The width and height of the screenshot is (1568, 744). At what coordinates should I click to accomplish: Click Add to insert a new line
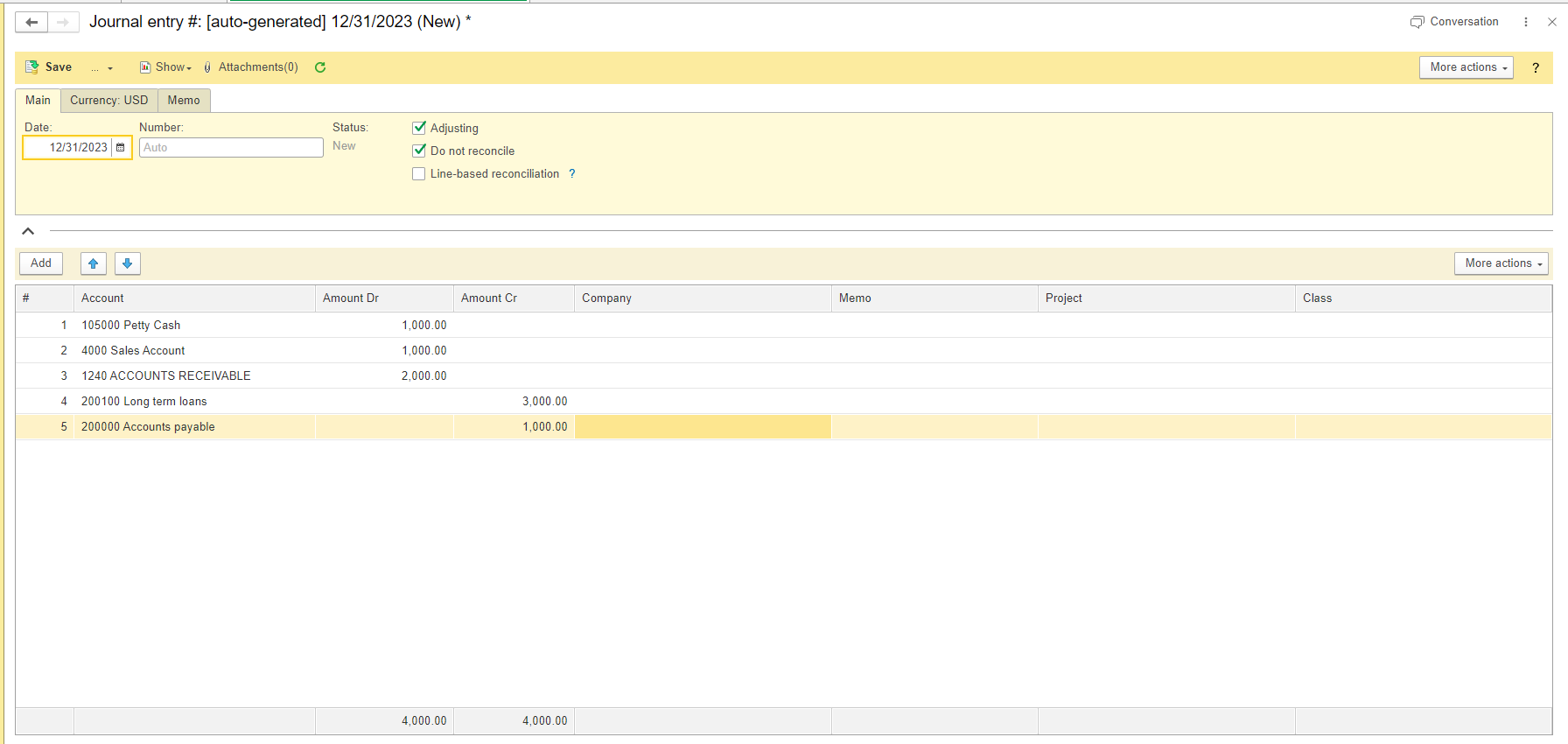(x=41, y=263)
